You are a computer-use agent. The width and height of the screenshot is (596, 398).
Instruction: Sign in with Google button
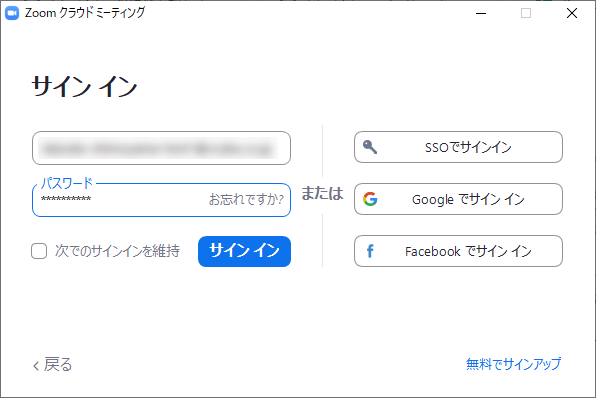click(458, 199)
